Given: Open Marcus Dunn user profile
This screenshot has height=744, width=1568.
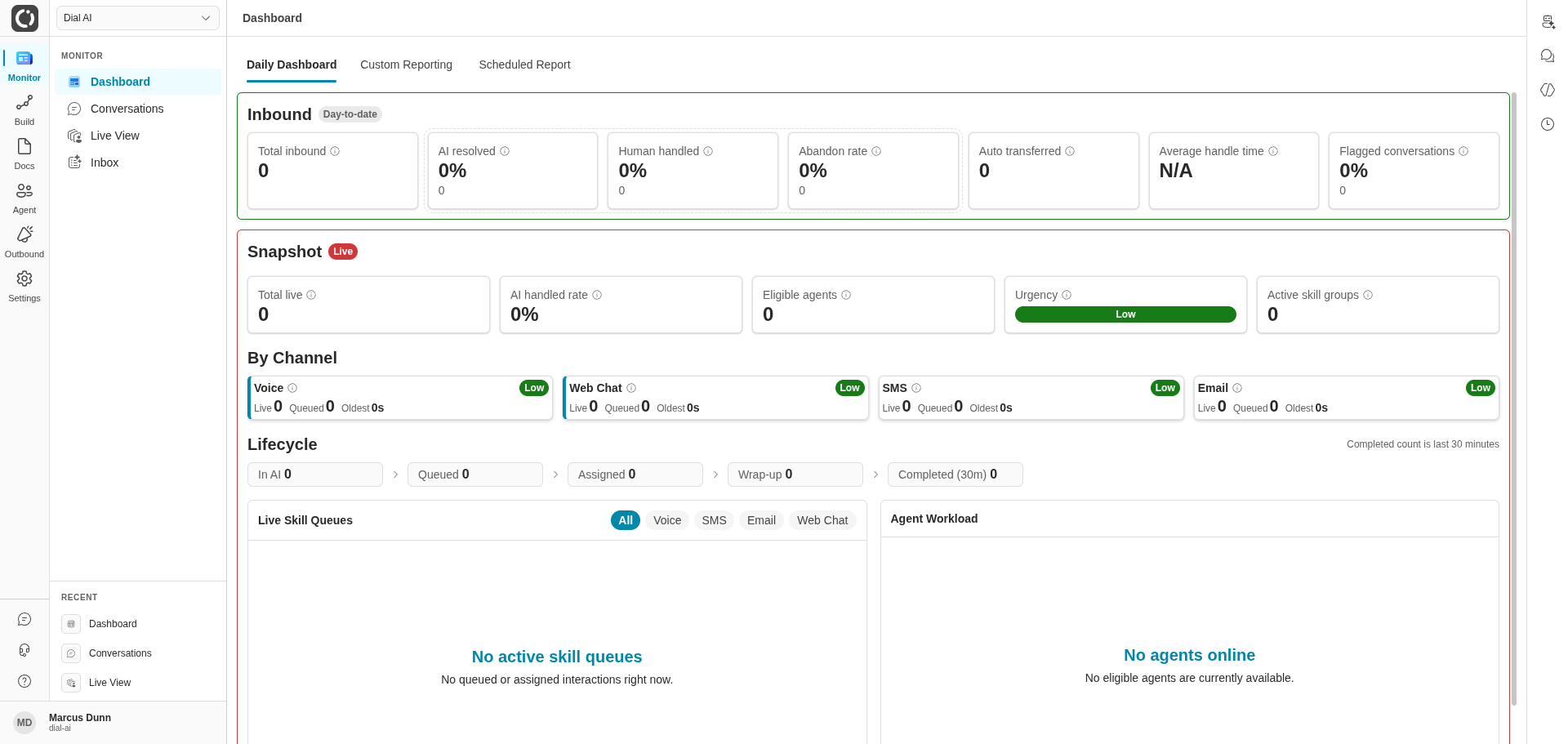Looking at the screenshot, I should click(113, 722).
